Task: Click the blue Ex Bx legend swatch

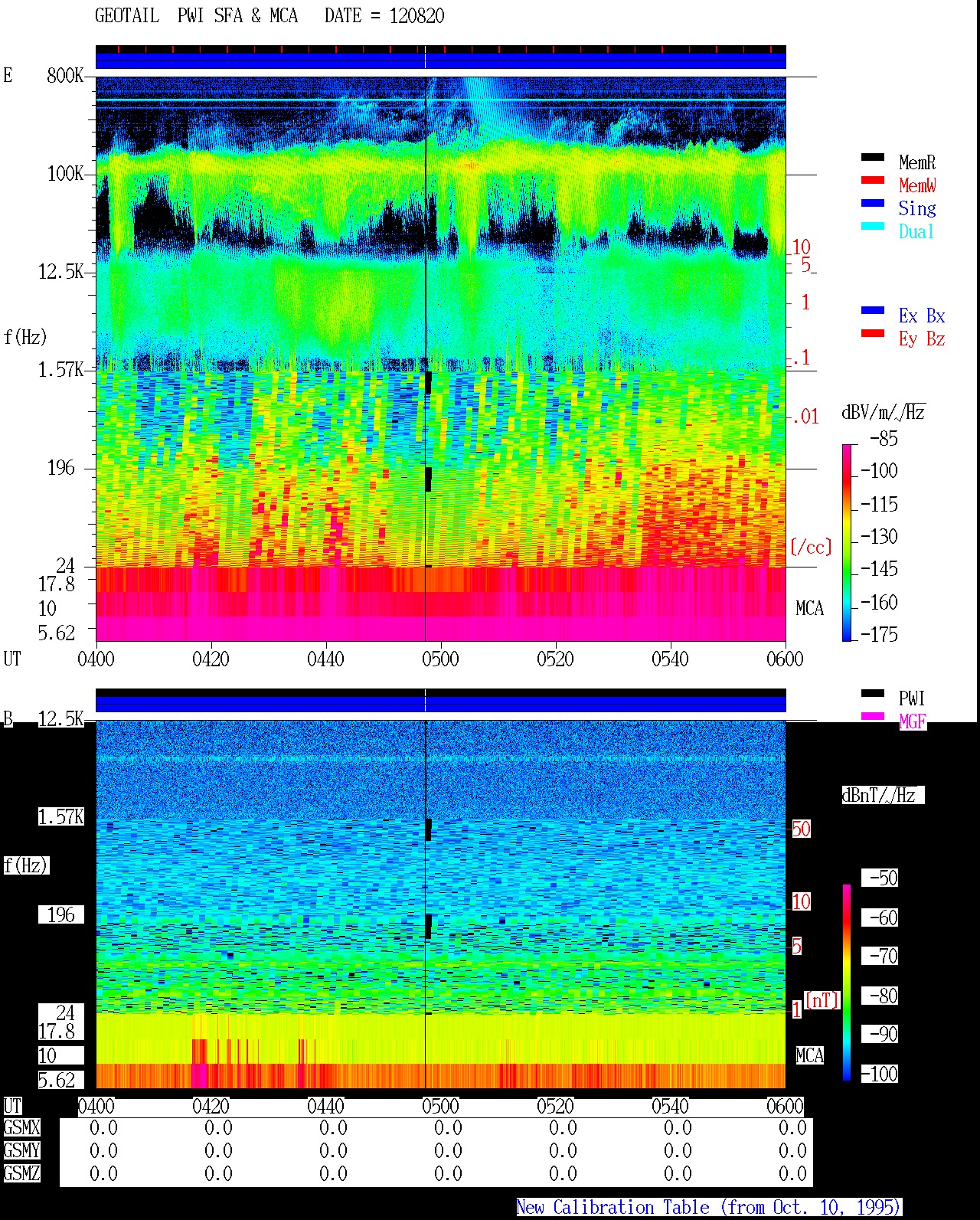Action: click(873, 310)
